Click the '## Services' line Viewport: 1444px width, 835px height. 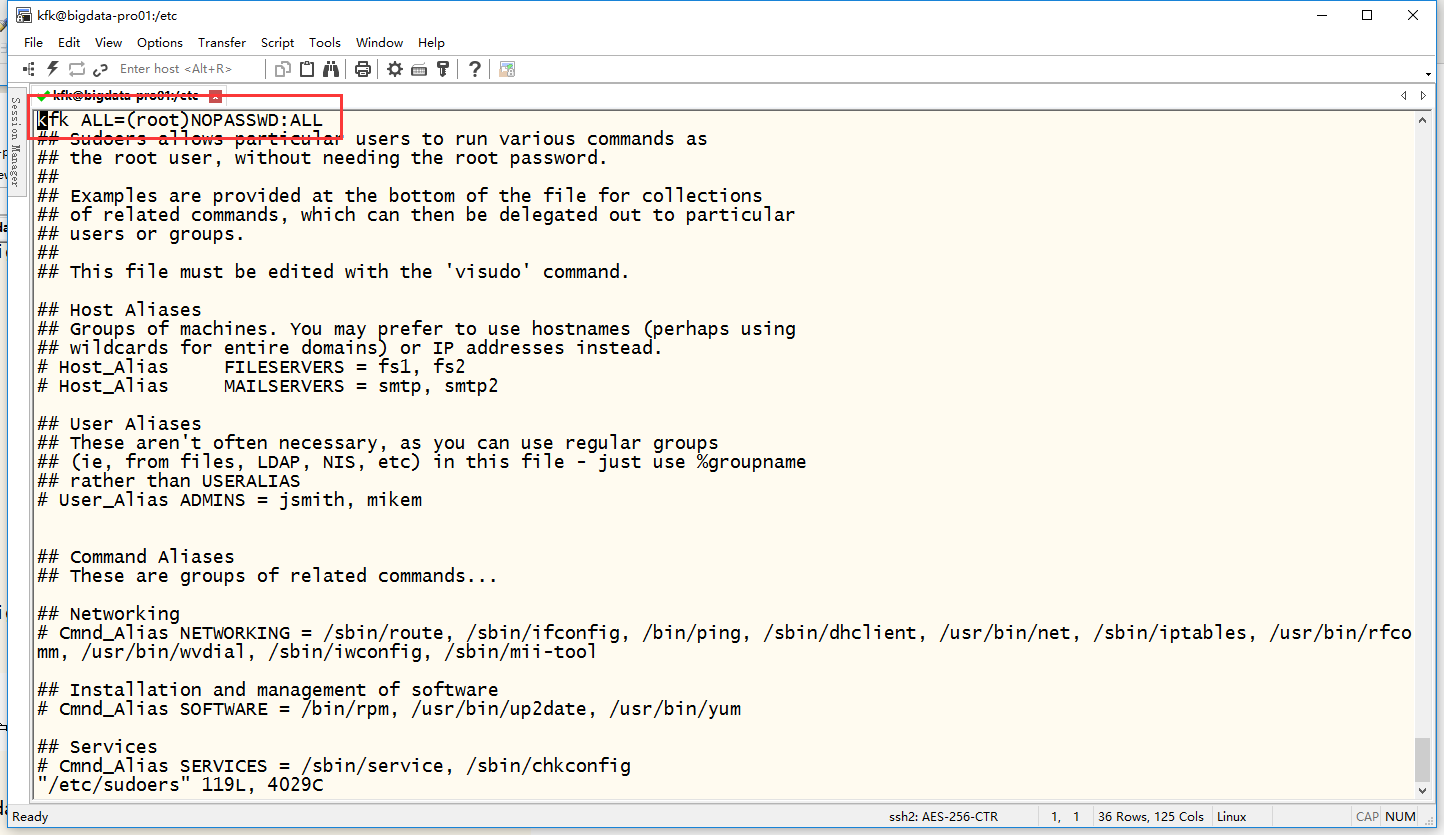point(97,747)
